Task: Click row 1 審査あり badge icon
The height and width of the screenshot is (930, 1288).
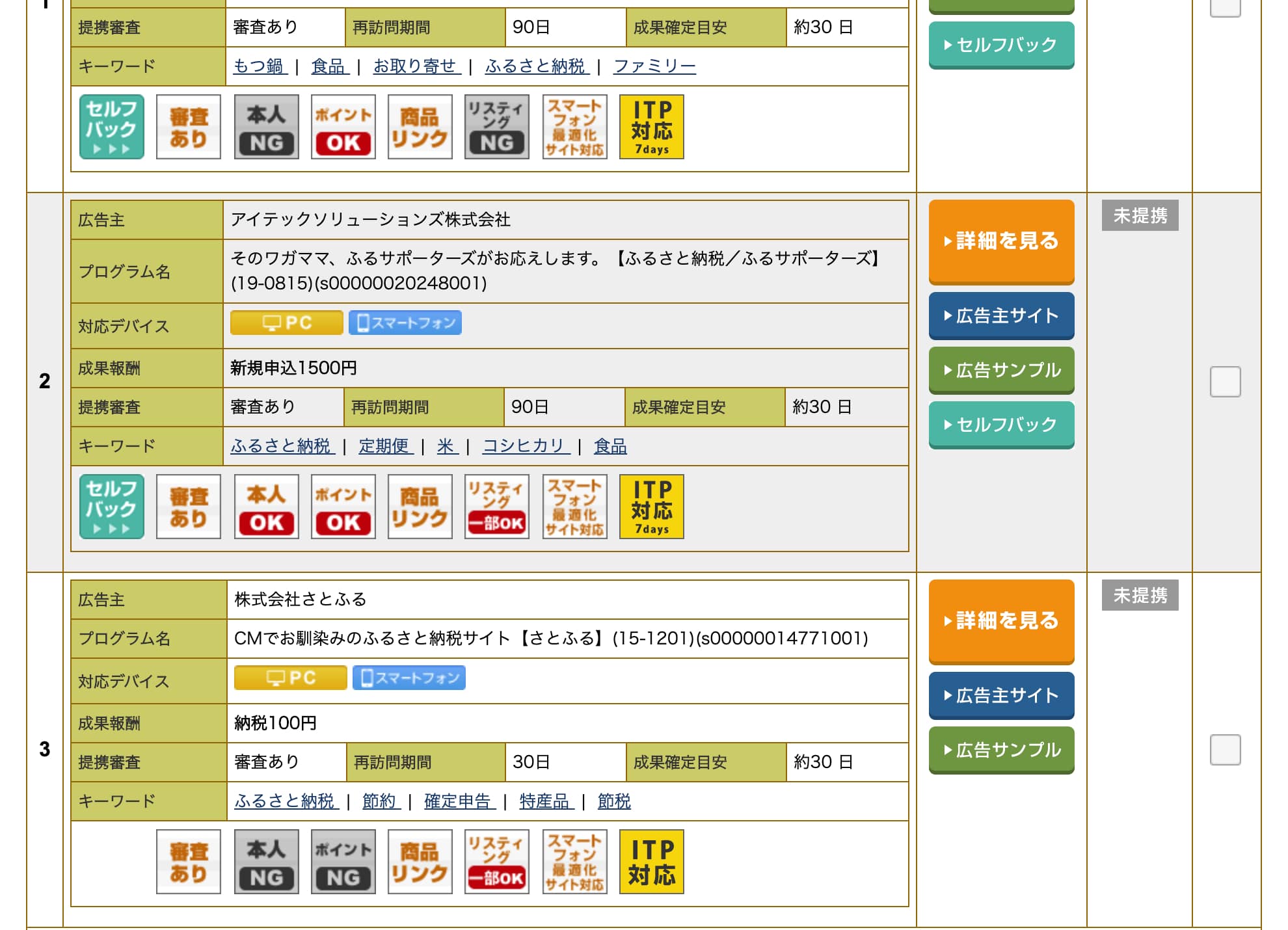Action: [x=189, y=127]
